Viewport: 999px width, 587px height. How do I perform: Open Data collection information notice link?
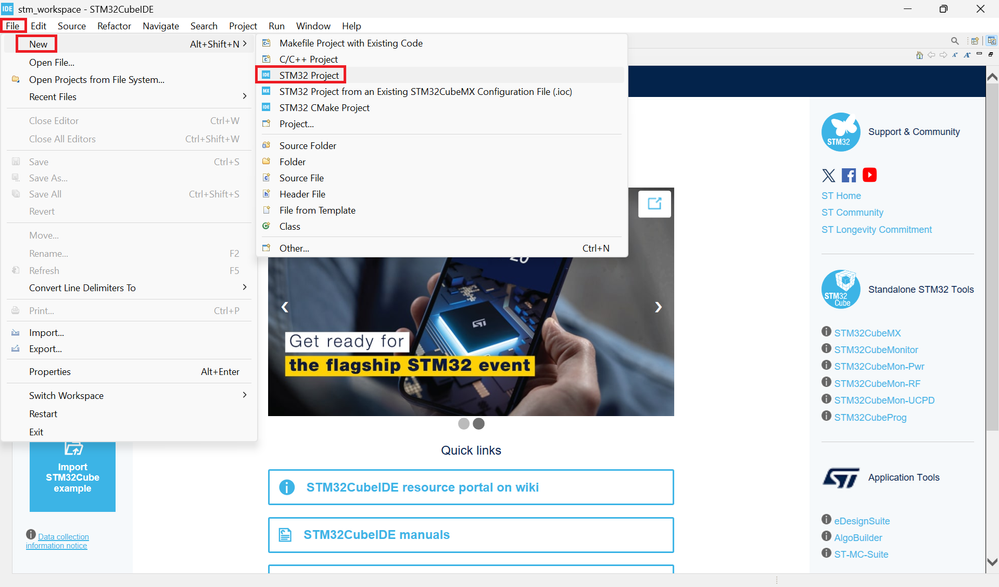57,541
